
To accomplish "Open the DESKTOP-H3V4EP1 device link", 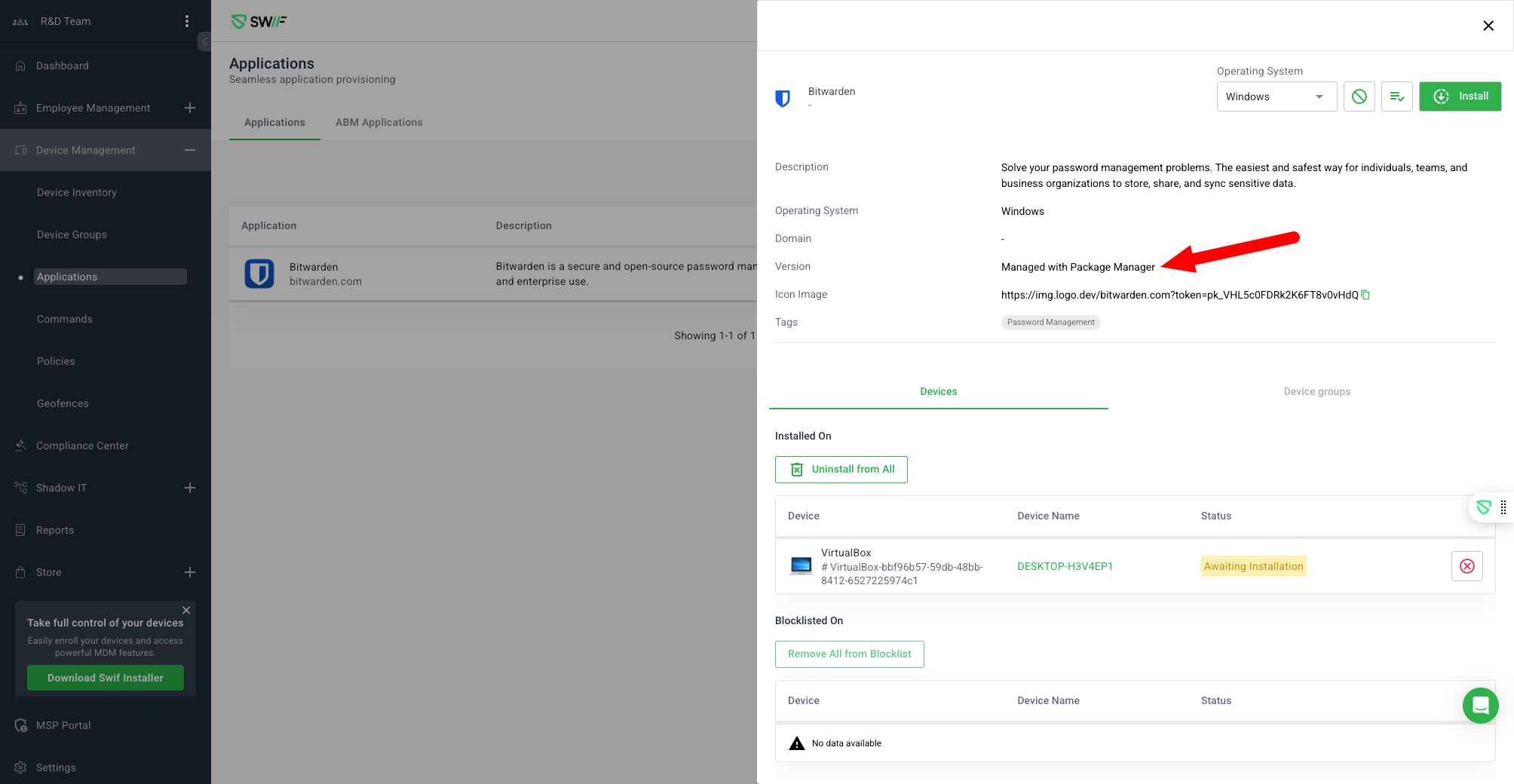I will point(1065,566).
